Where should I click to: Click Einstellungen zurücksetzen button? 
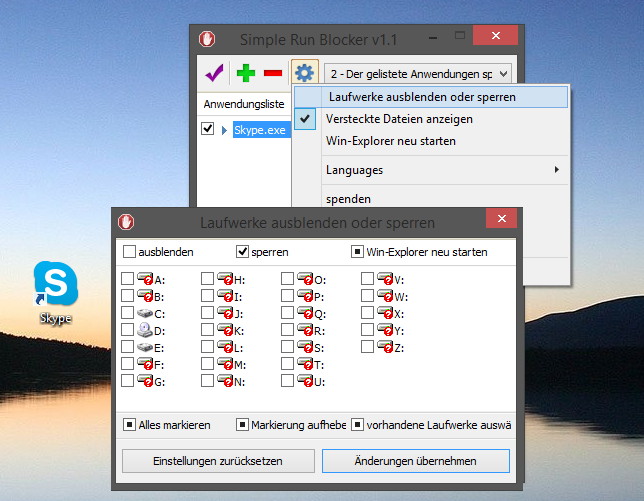(x=218, y=461)
